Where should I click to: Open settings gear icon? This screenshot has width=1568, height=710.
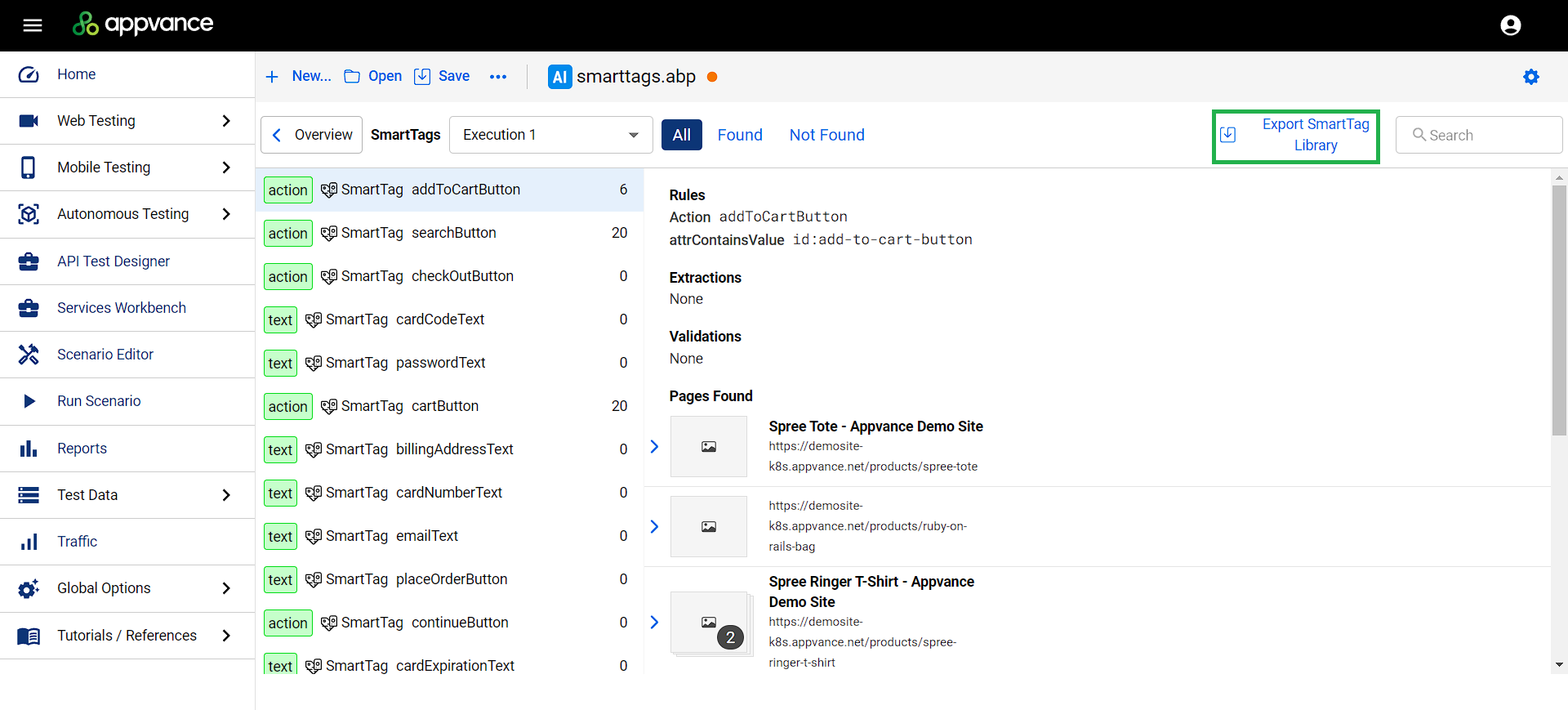click(1531, 77)
